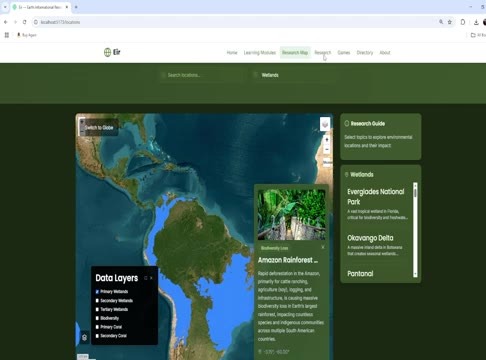
Task: Uncheck Primary Wetlands layer
Action: tap(97, 292)
